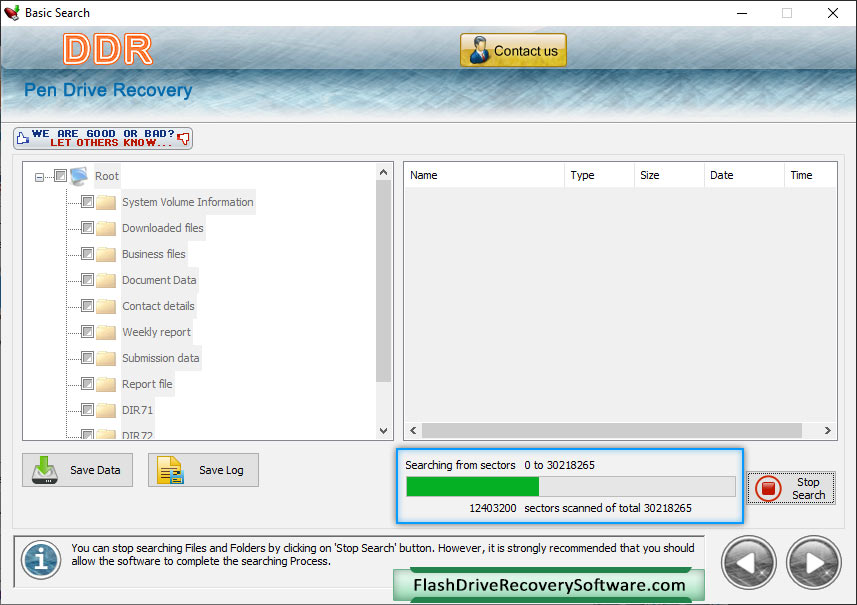
Task: Click the thumbs-down icon on the feedback banner
Action: pos(183,138)
